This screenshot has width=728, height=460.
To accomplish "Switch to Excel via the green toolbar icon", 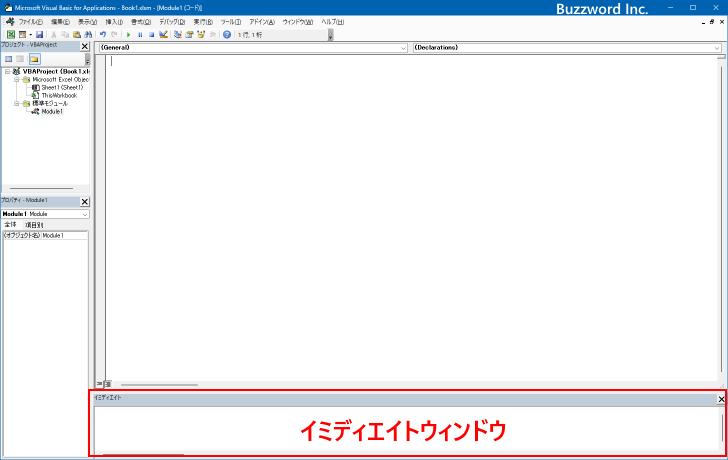I will click(10, 34).
